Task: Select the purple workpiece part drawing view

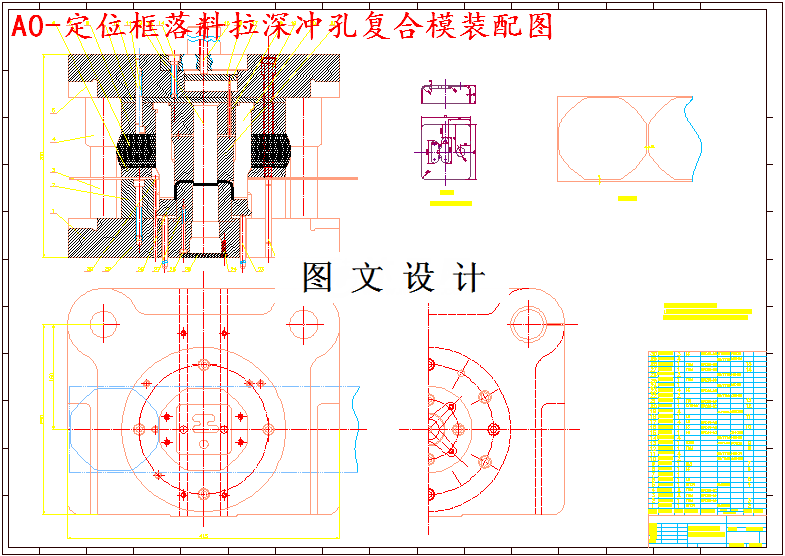Action: 447,131
